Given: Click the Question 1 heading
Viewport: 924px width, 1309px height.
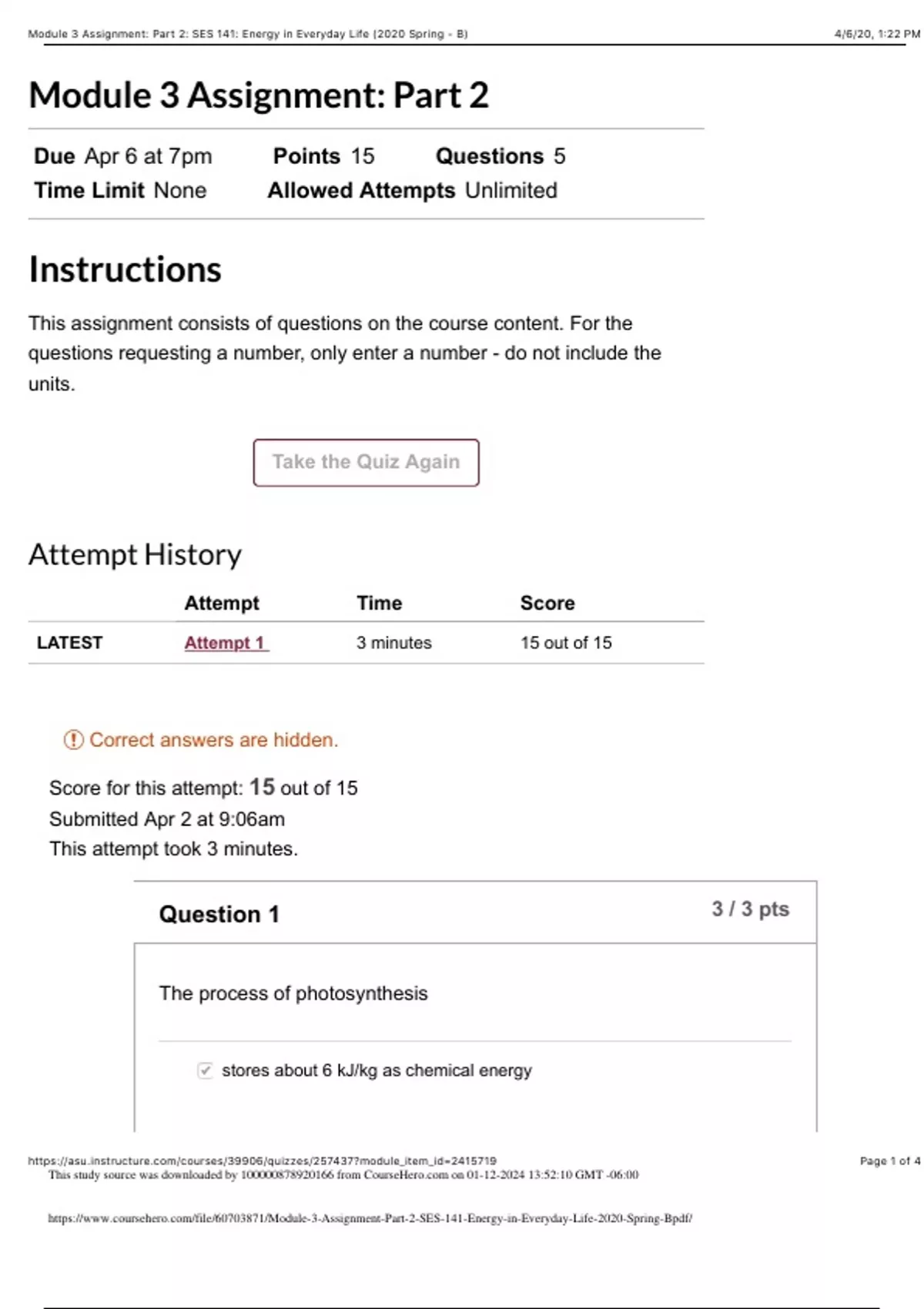Looking at the screenshot, I should click(x=219, y=914).
